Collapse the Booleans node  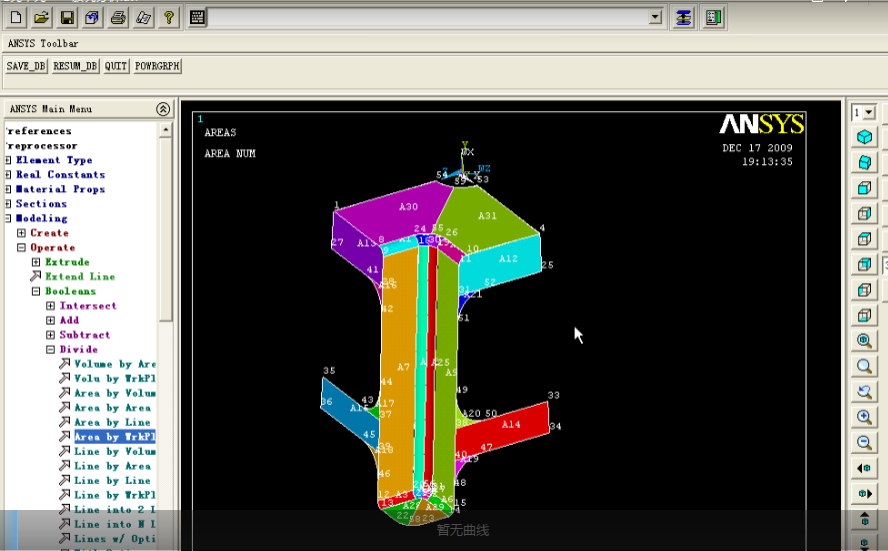tap(36, 291)
